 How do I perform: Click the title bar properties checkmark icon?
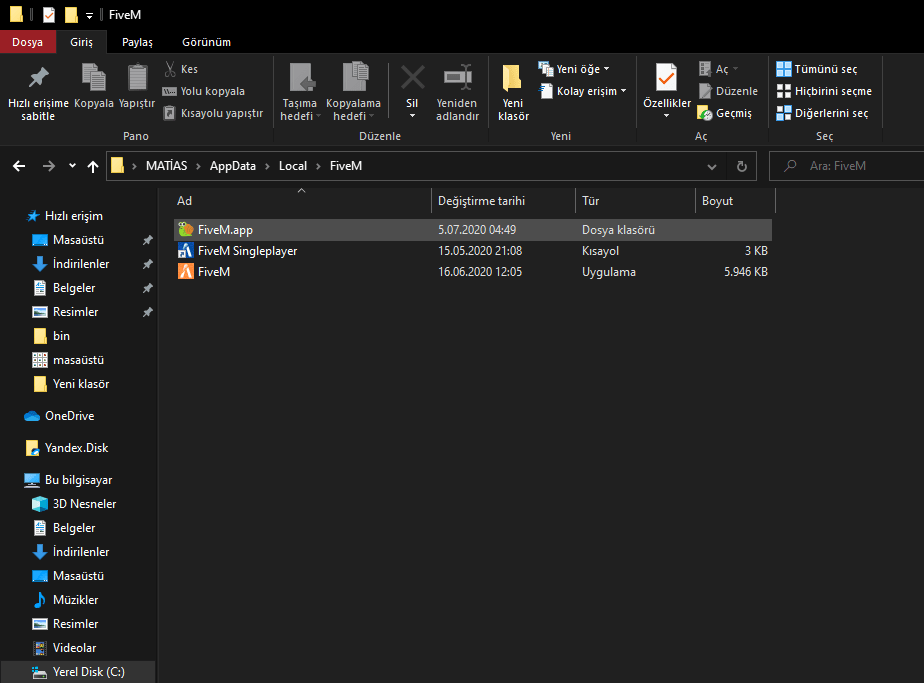pyautogui.click(x=49, y=14)
